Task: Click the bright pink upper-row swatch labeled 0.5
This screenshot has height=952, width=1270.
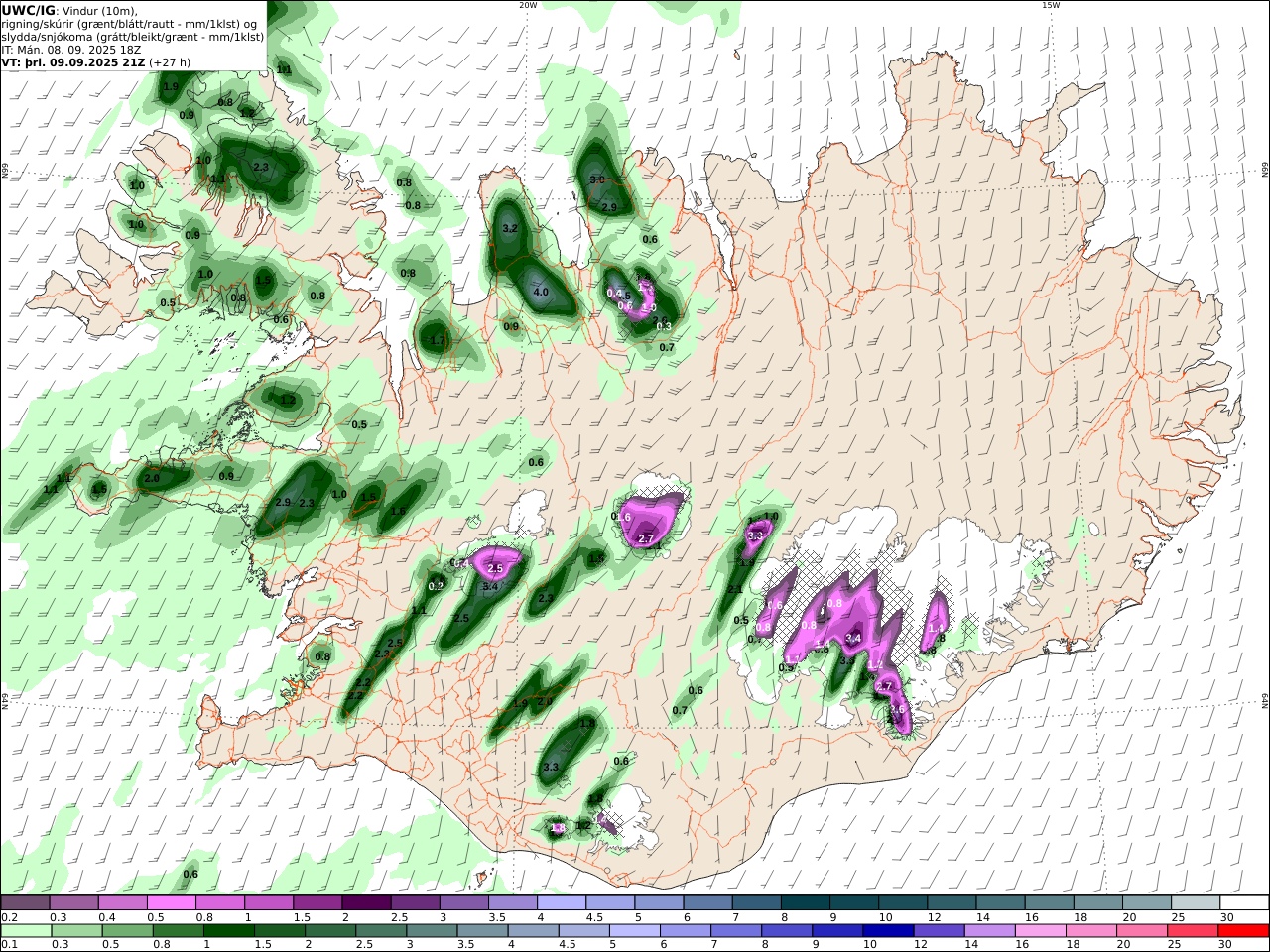Action: pos(171,902)
